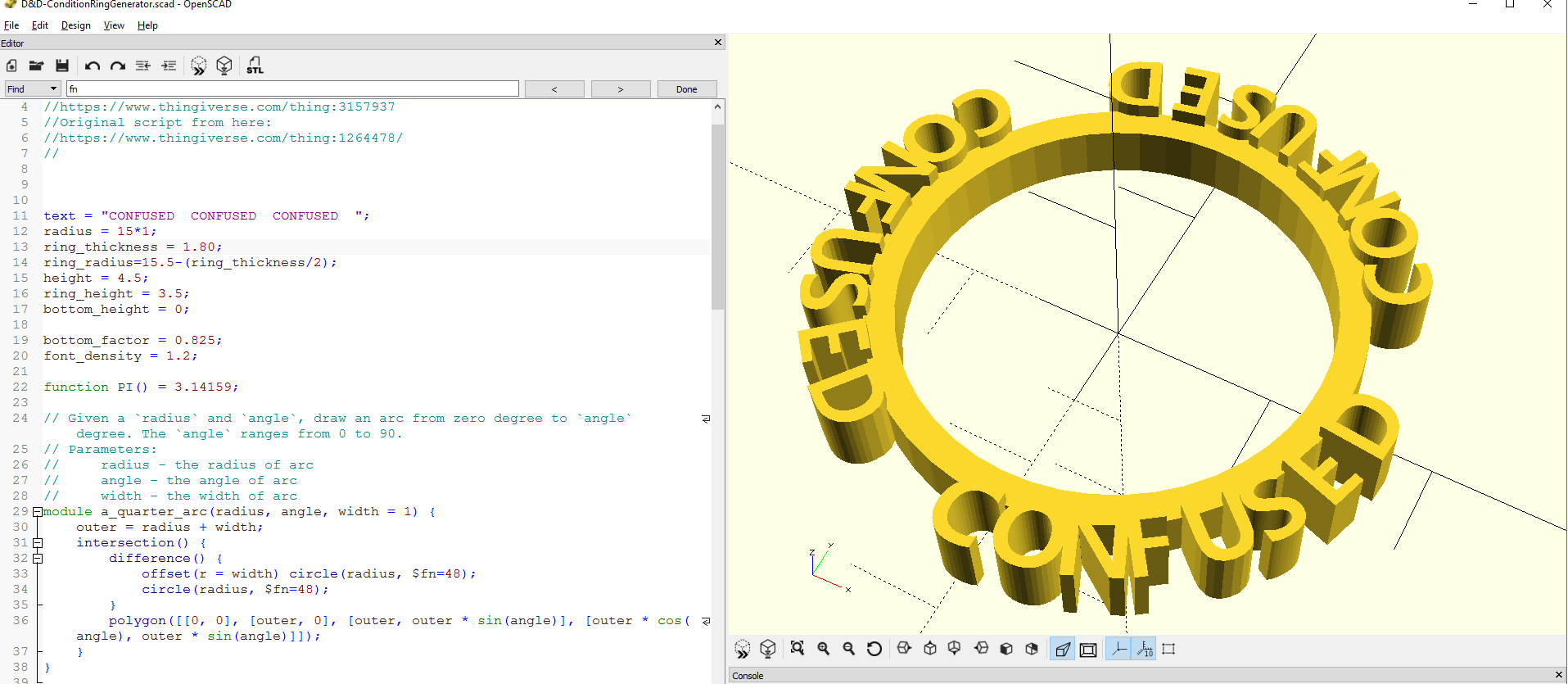Switch to the Front view
The width and height of the screenshot is (1568, 684).
pyautogui.click(x=1006, y=649)
